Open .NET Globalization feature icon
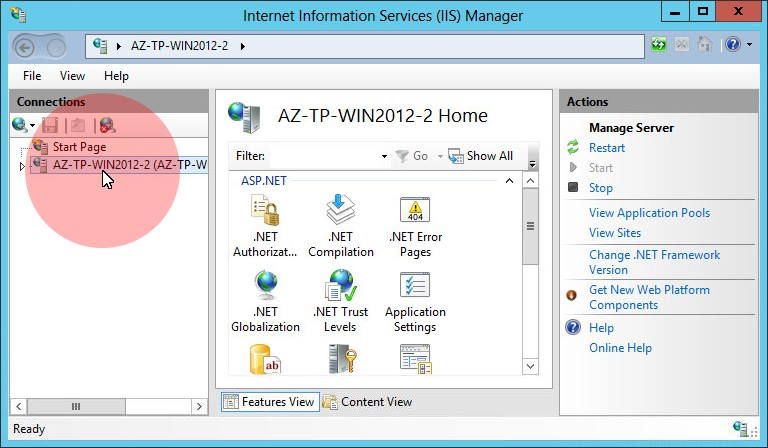Viewport: 768px width, 448px height. click(265, 288)
